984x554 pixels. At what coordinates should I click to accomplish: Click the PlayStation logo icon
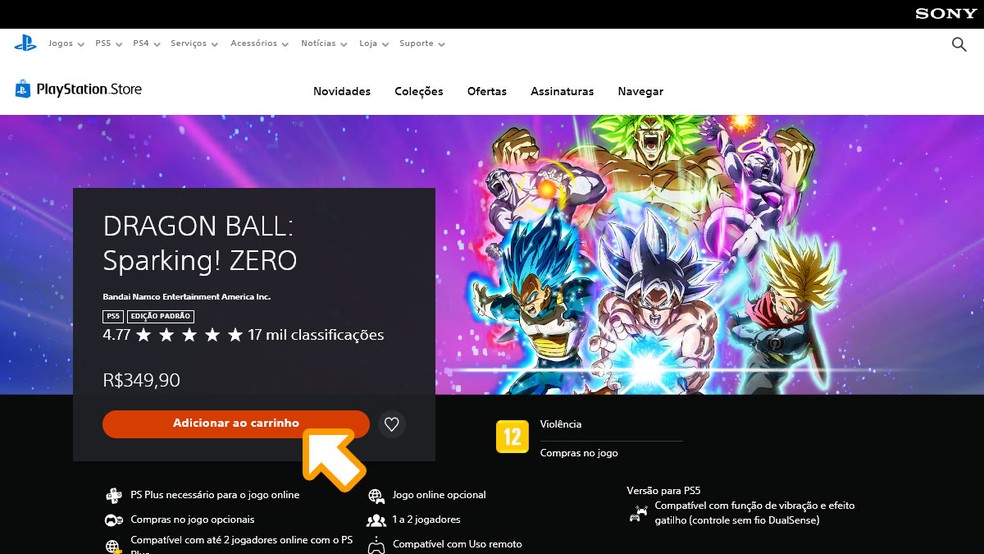pos(25,43)
